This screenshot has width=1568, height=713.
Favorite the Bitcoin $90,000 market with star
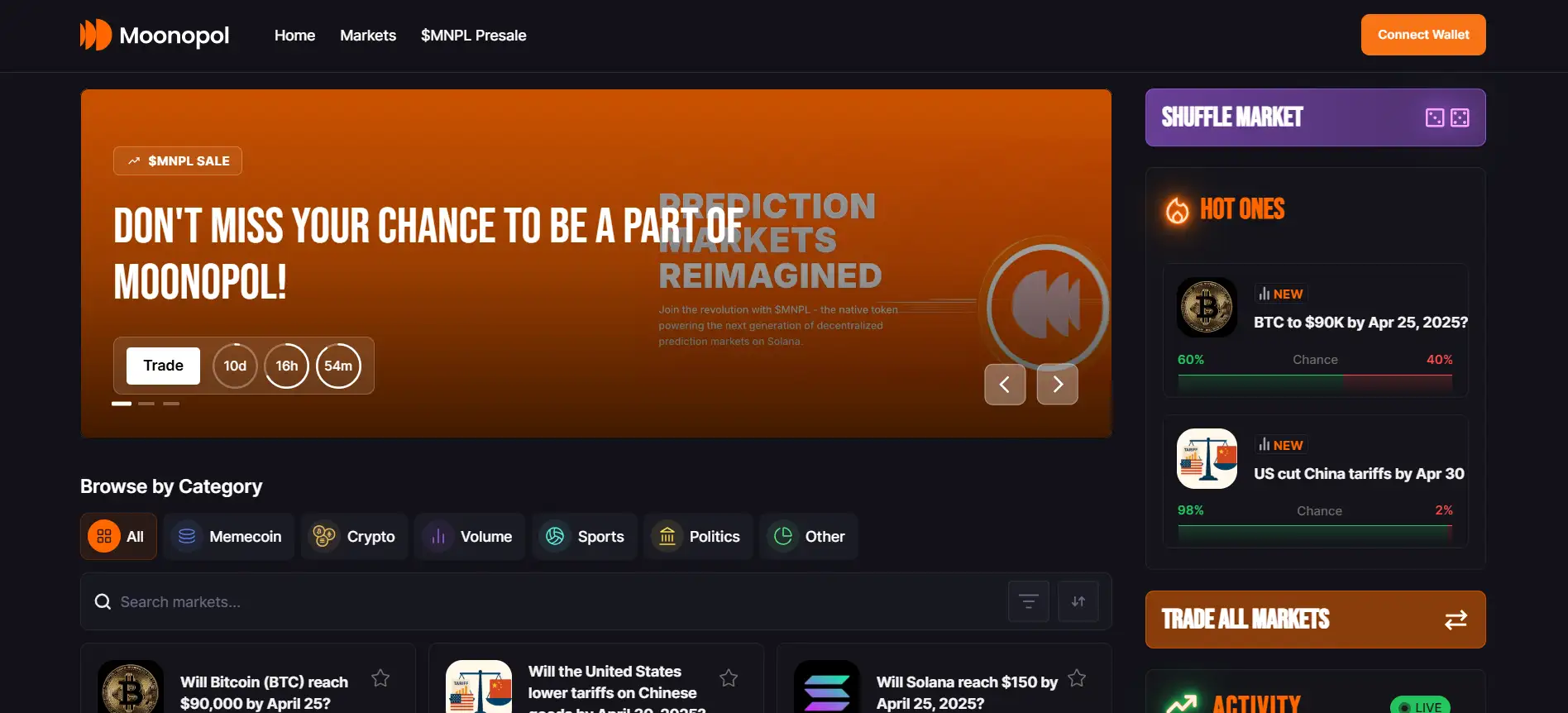click(x=380, y=678)
